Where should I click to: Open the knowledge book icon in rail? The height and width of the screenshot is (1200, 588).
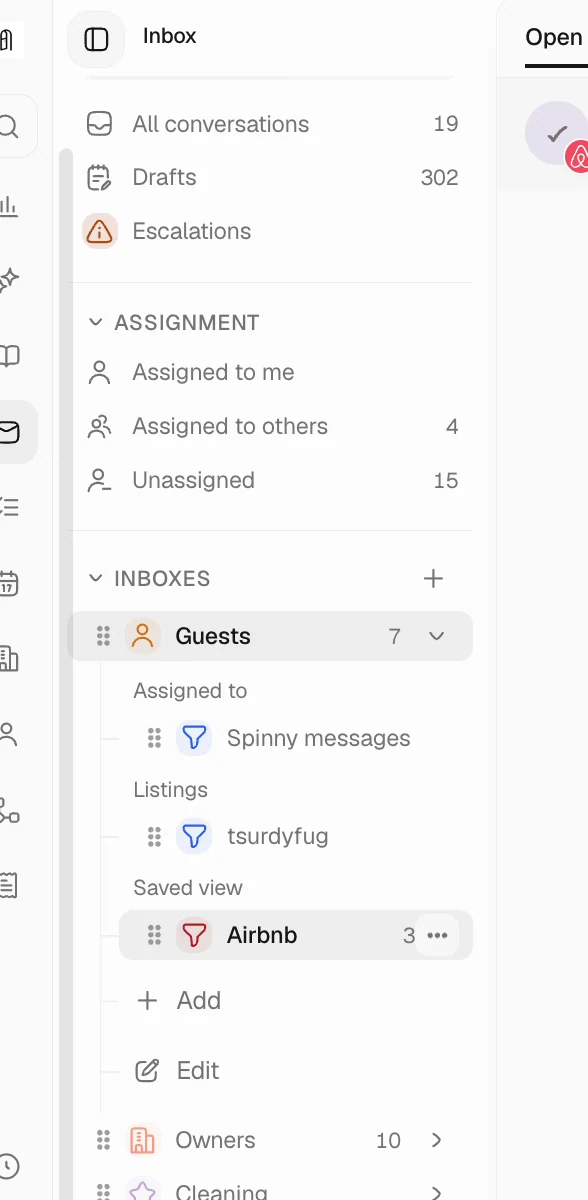9,356
